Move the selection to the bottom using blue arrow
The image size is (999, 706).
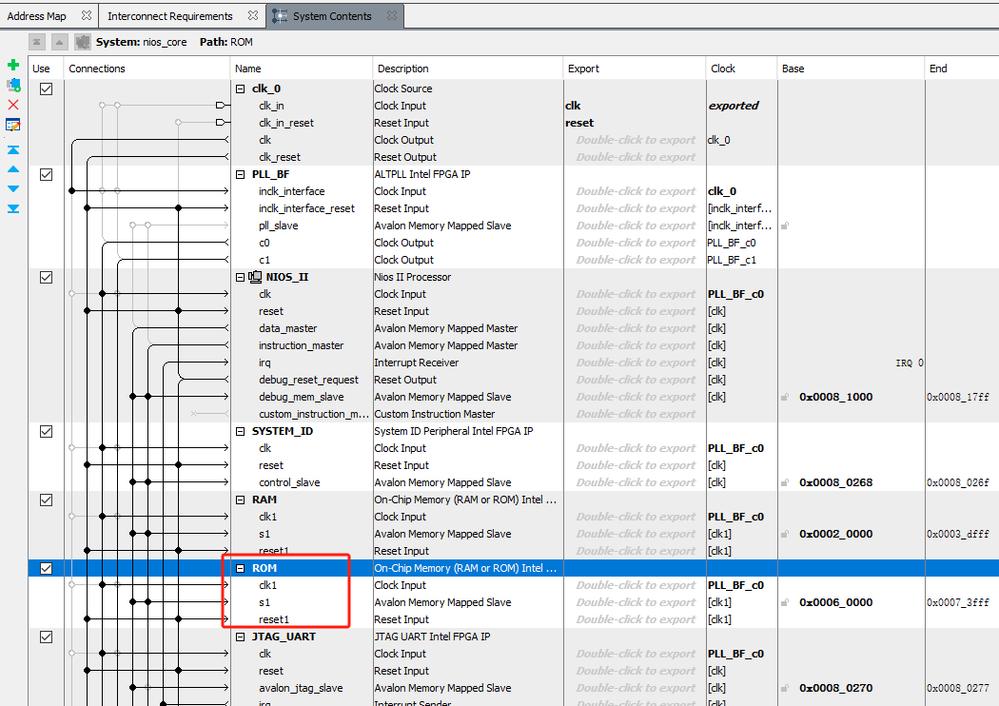point(13,208)
